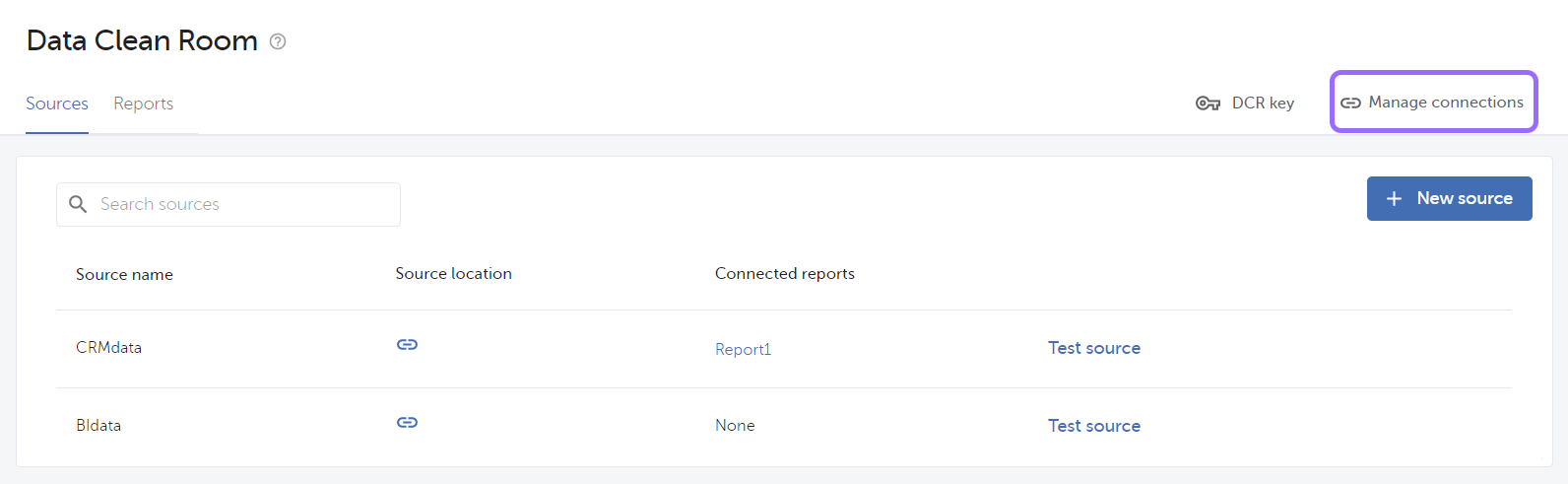Click the key icon next to DCR key

pyautogui.click(x=1208, y=104)
